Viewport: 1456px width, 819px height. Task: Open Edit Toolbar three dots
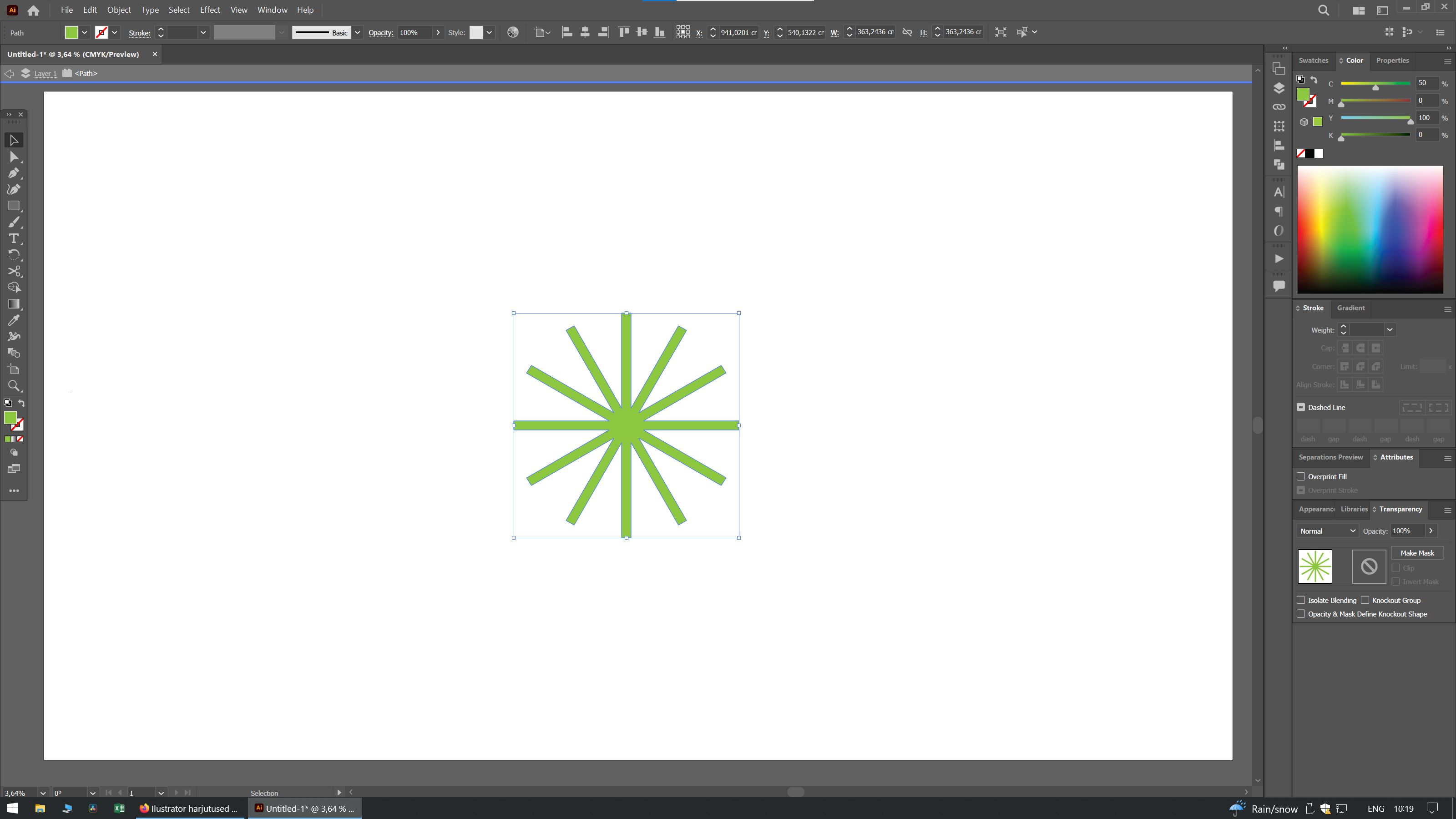pyautogui.click(x=14, y=490)
